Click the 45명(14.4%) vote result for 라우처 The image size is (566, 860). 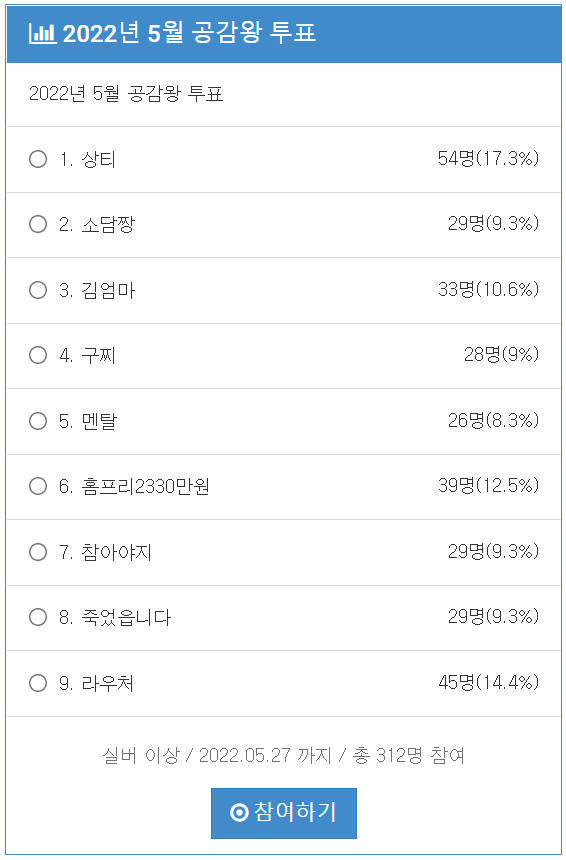coord(488,683)
